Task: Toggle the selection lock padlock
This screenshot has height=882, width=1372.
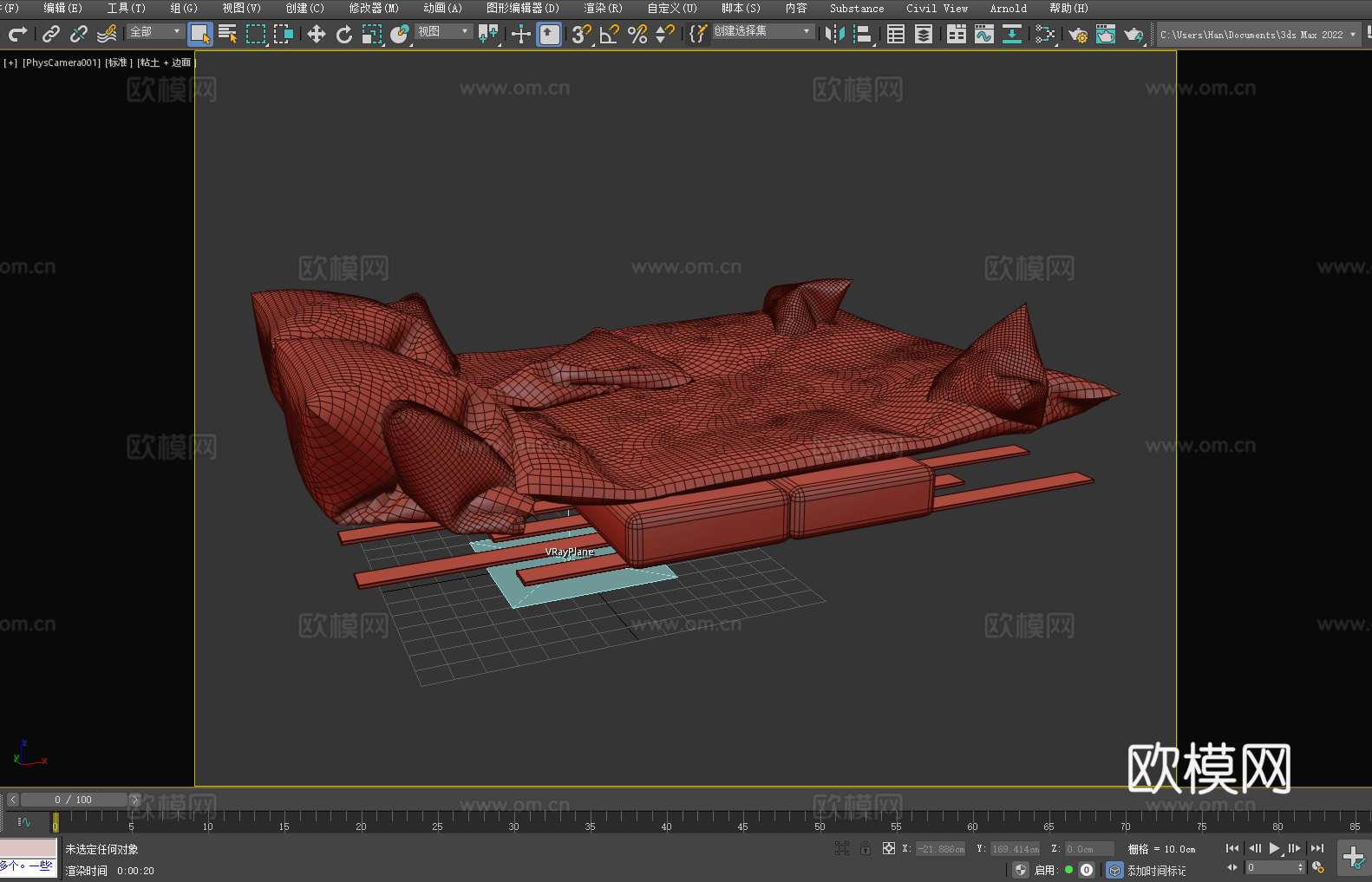Action: point(866,848)
